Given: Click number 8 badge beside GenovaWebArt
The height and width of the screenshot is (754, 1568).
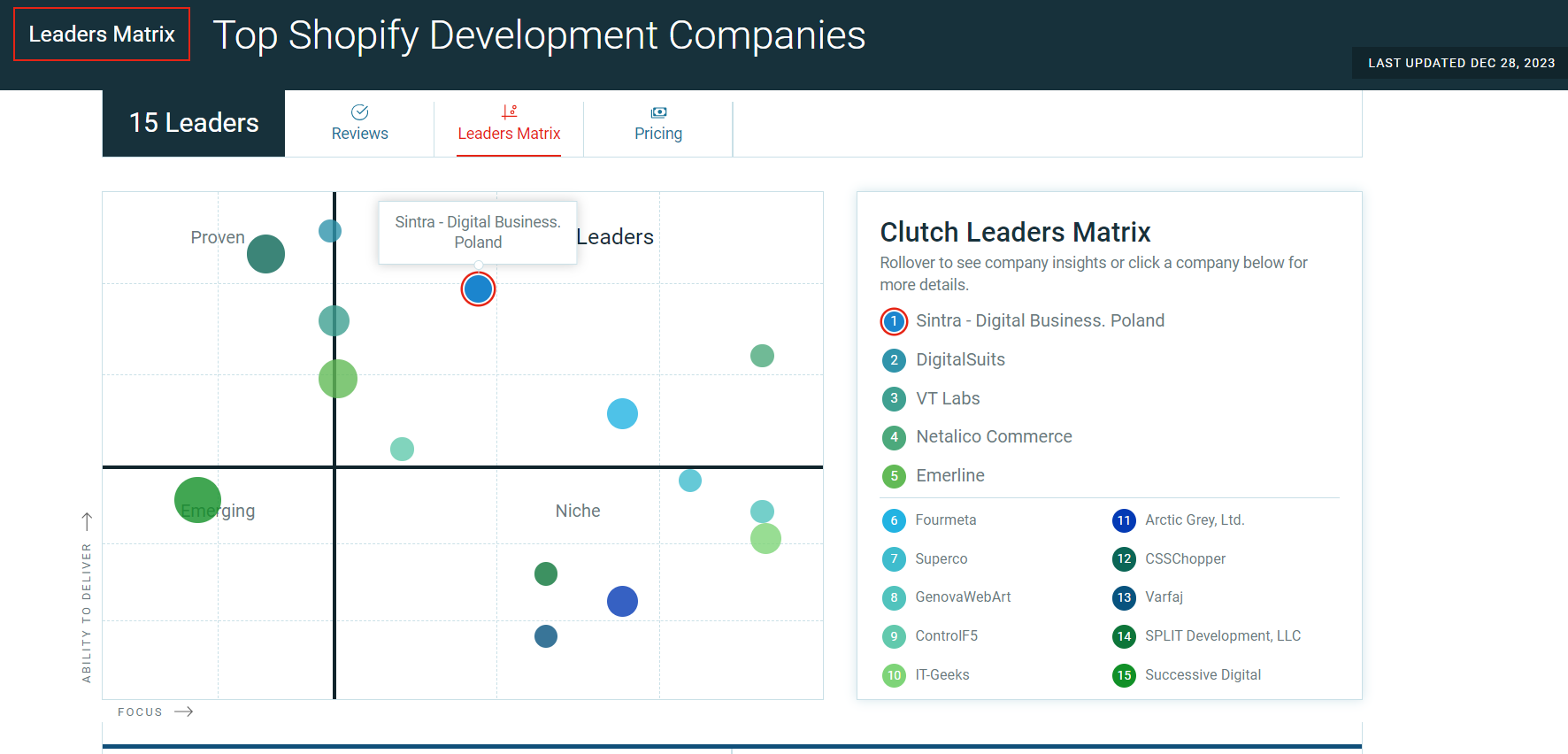Looking at the screenshot, I should point(894,597).
